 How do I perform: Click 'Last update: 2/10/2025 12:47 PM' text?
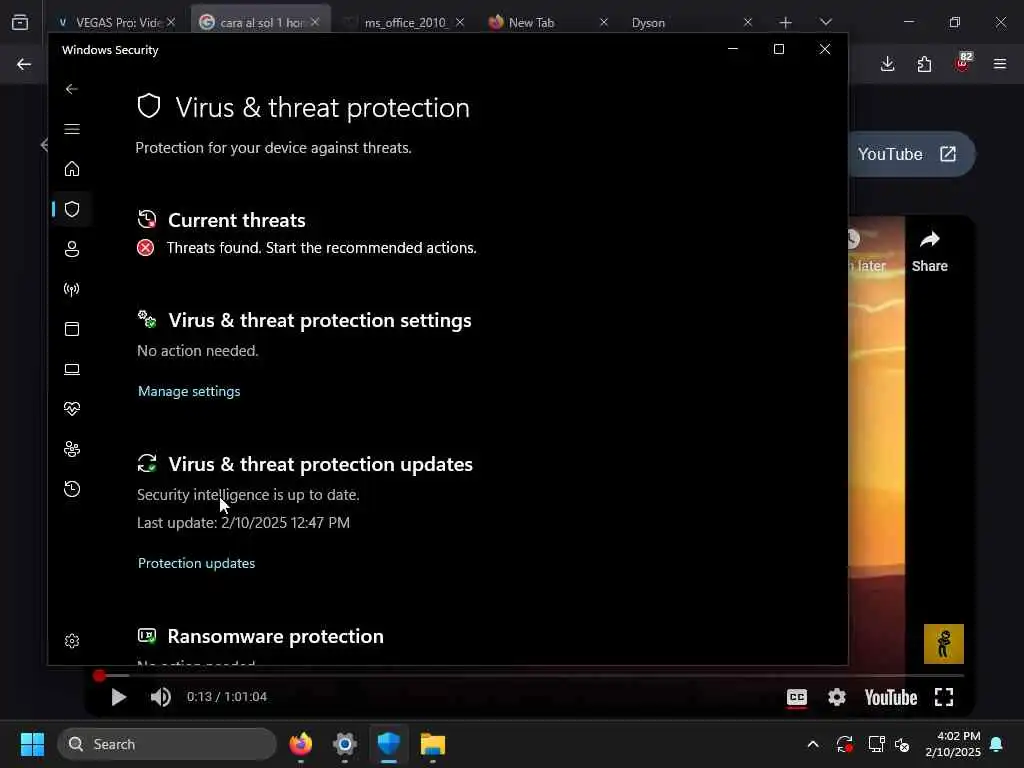point(244,523)
